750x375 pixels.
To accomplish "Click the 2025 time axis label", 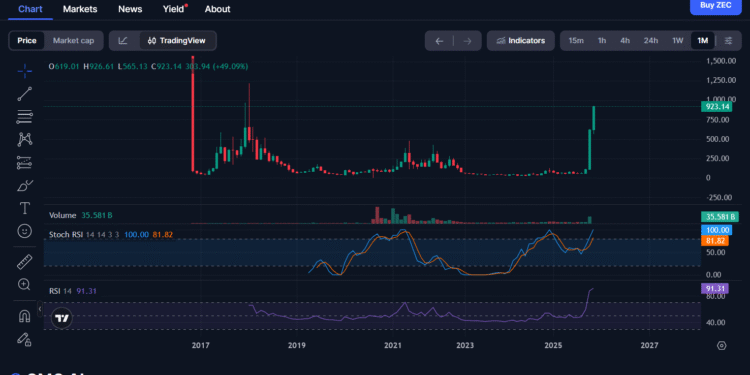I will (553, 345).
